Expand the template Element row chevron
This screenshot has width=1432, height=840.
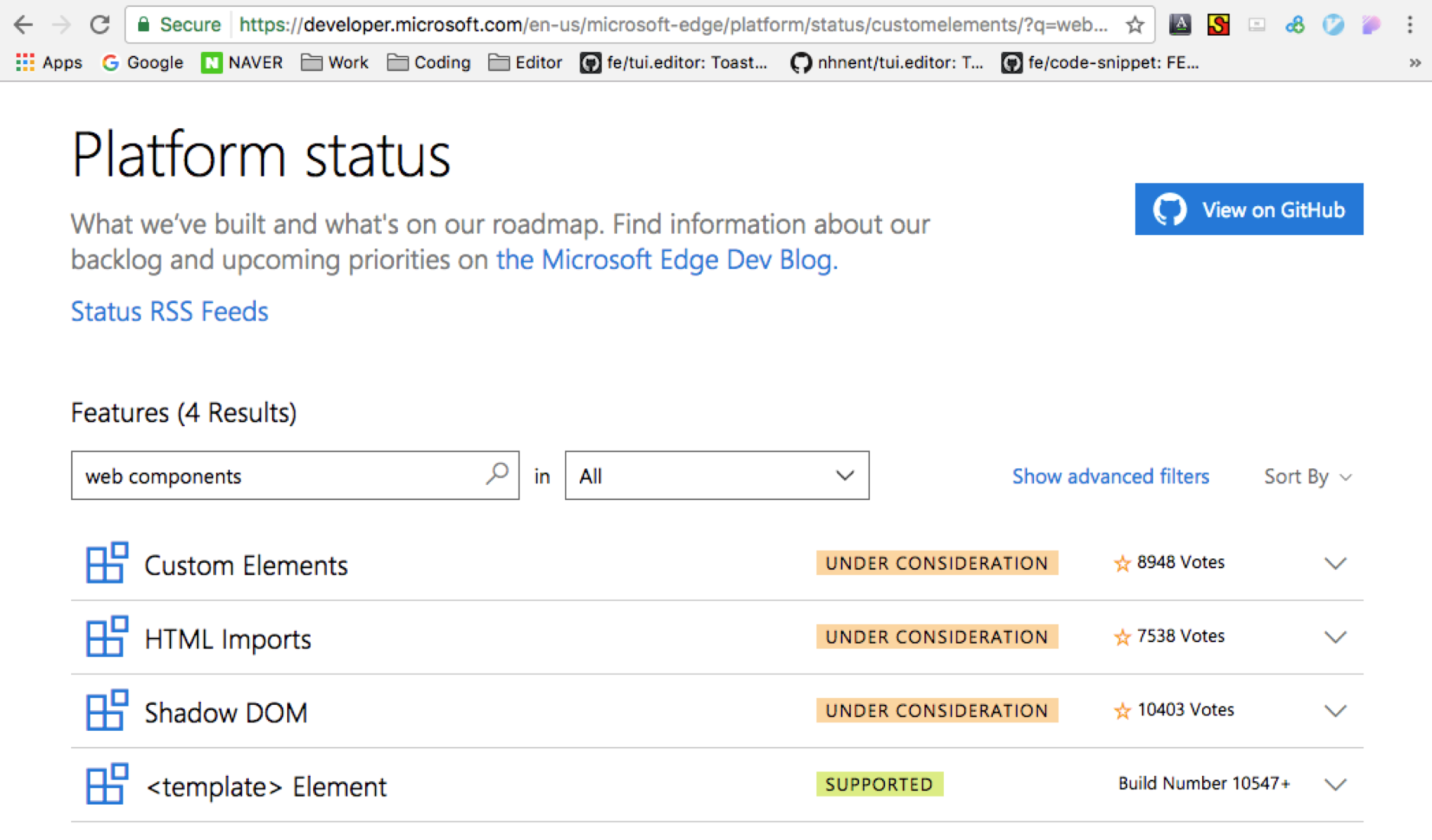click(1335, 784)
